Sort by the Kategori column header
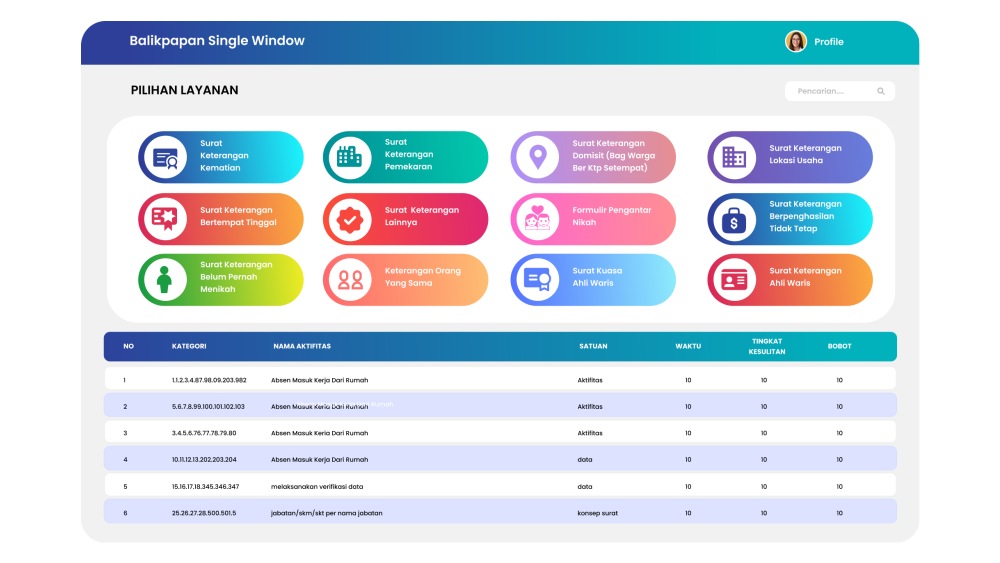This screenshot has width=1000, height=563. pyautogui.click(x=189, y=347)
